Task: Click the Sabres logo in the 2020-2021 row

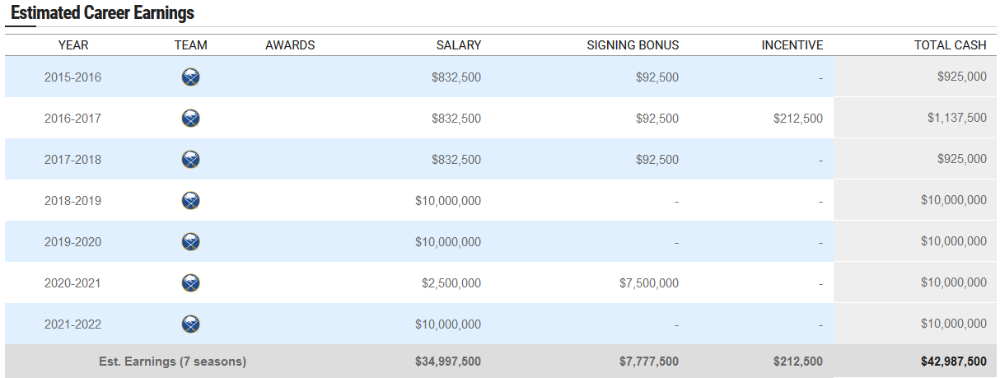Action: (x=191, y=283)
